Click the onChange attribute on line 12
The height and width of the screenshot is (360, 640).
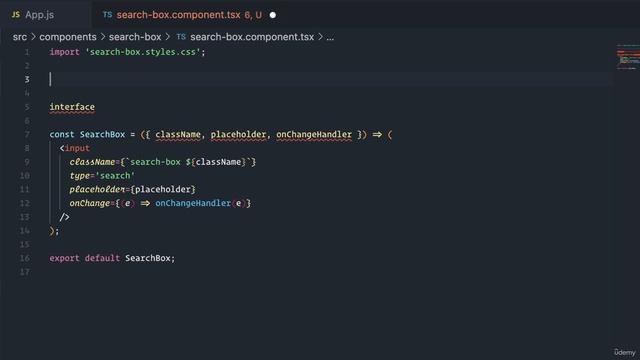point(90,203)
